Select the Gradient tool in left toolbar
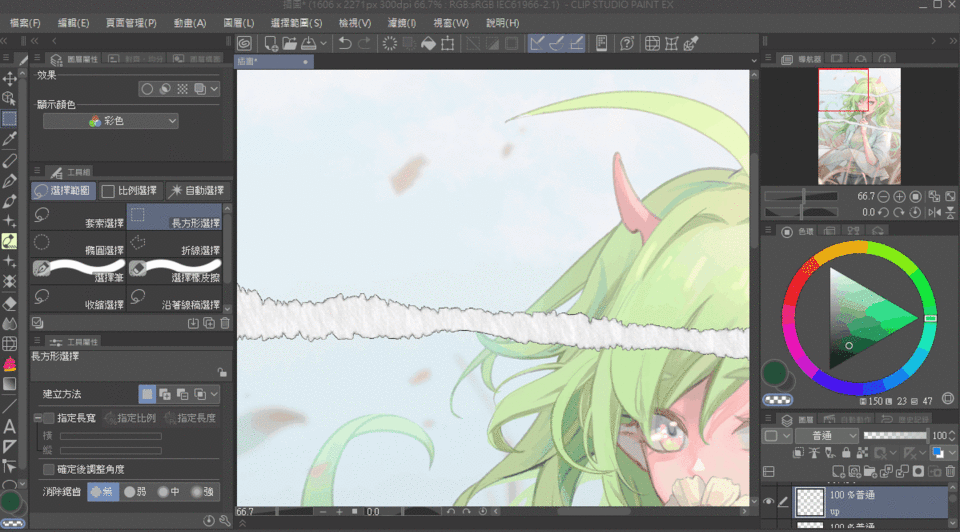Screen dimensions: 960x532 (9, 384)
